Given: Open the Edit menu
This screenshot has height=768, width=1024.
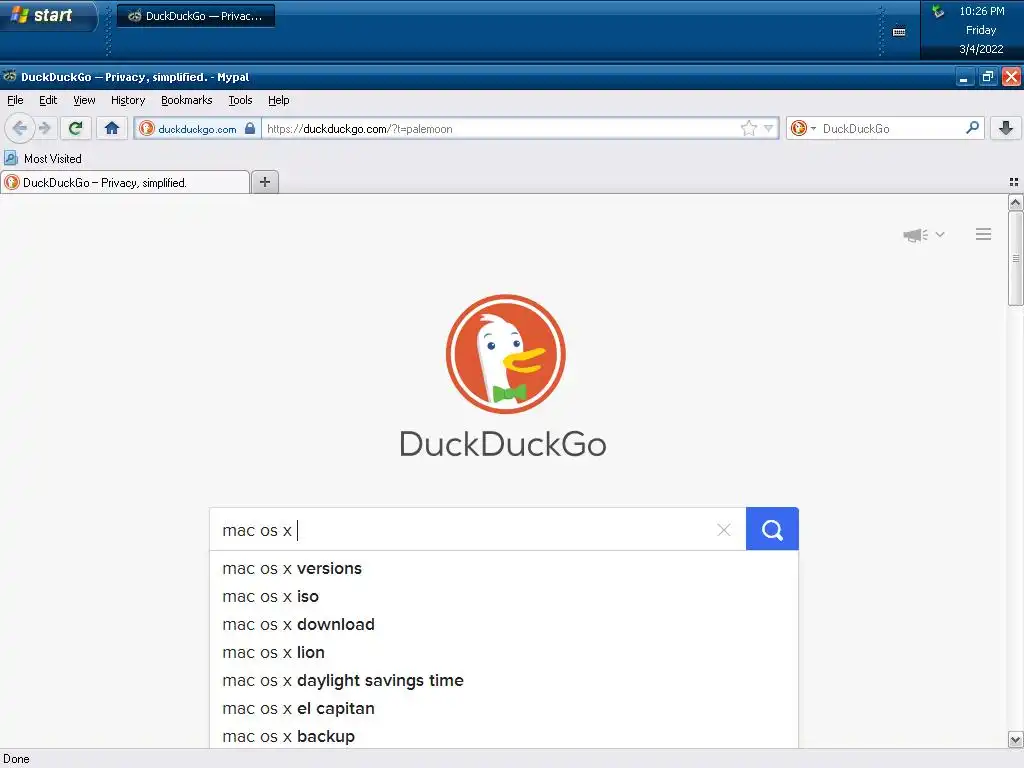Looking at the screenshot, I should coord(48,100).
